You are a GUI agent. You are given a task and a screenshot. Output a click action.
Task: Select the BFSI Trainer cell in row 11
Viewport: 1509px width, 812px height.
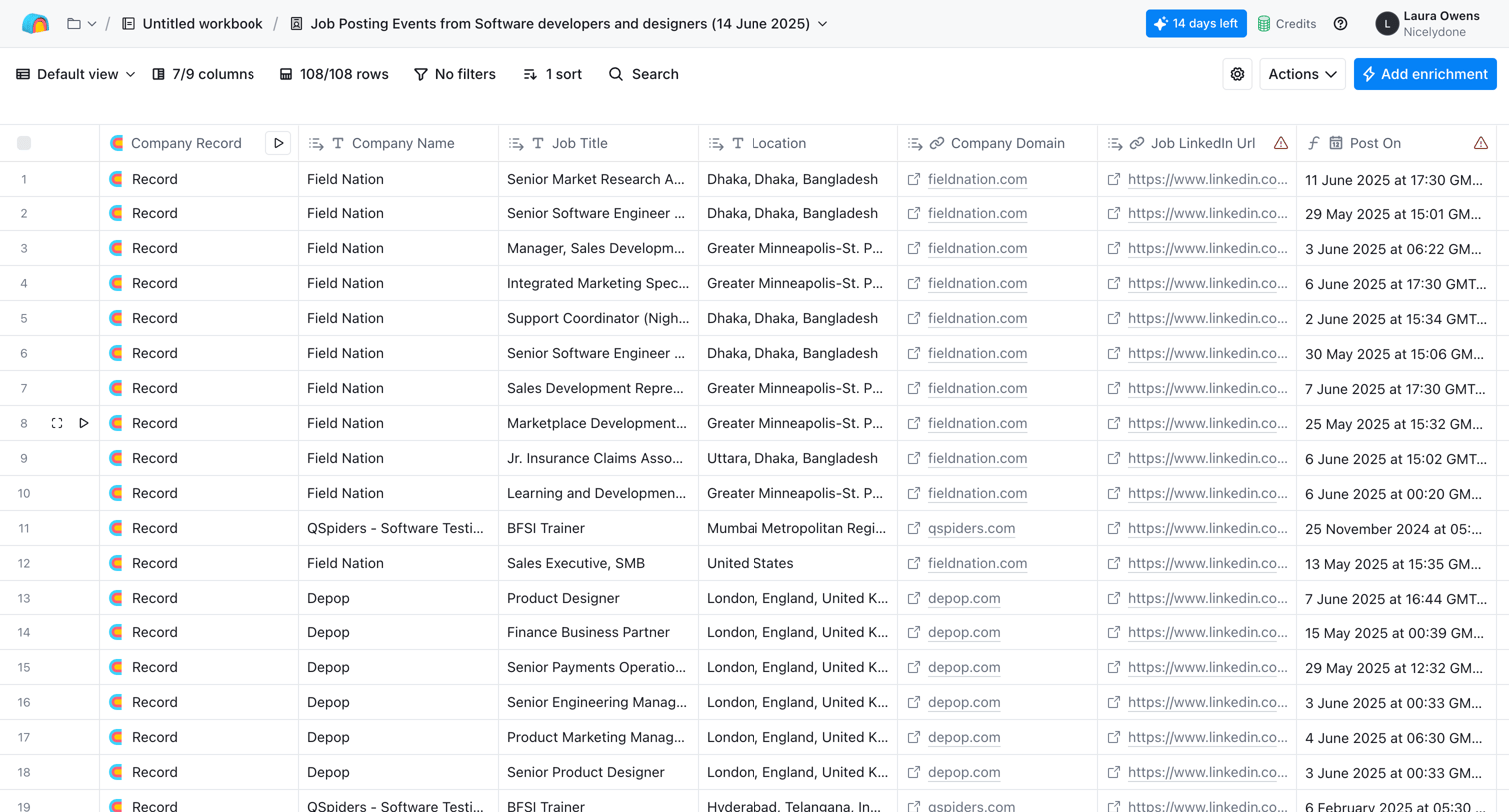pos(598,528)
